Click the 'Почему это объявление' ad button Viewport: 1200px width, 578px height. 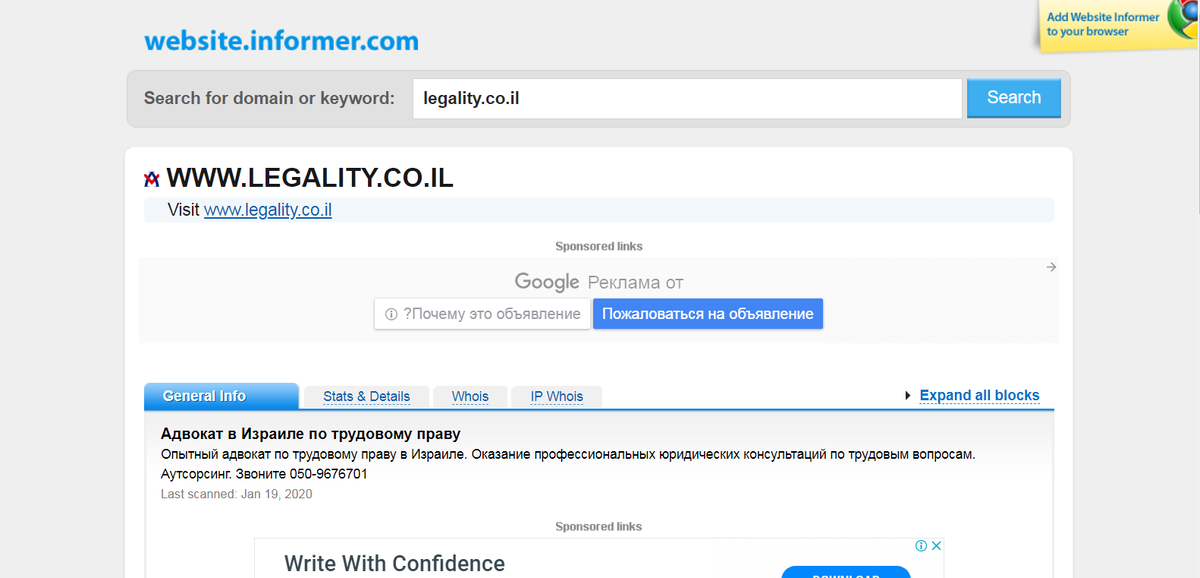click(x=482, y=314)
